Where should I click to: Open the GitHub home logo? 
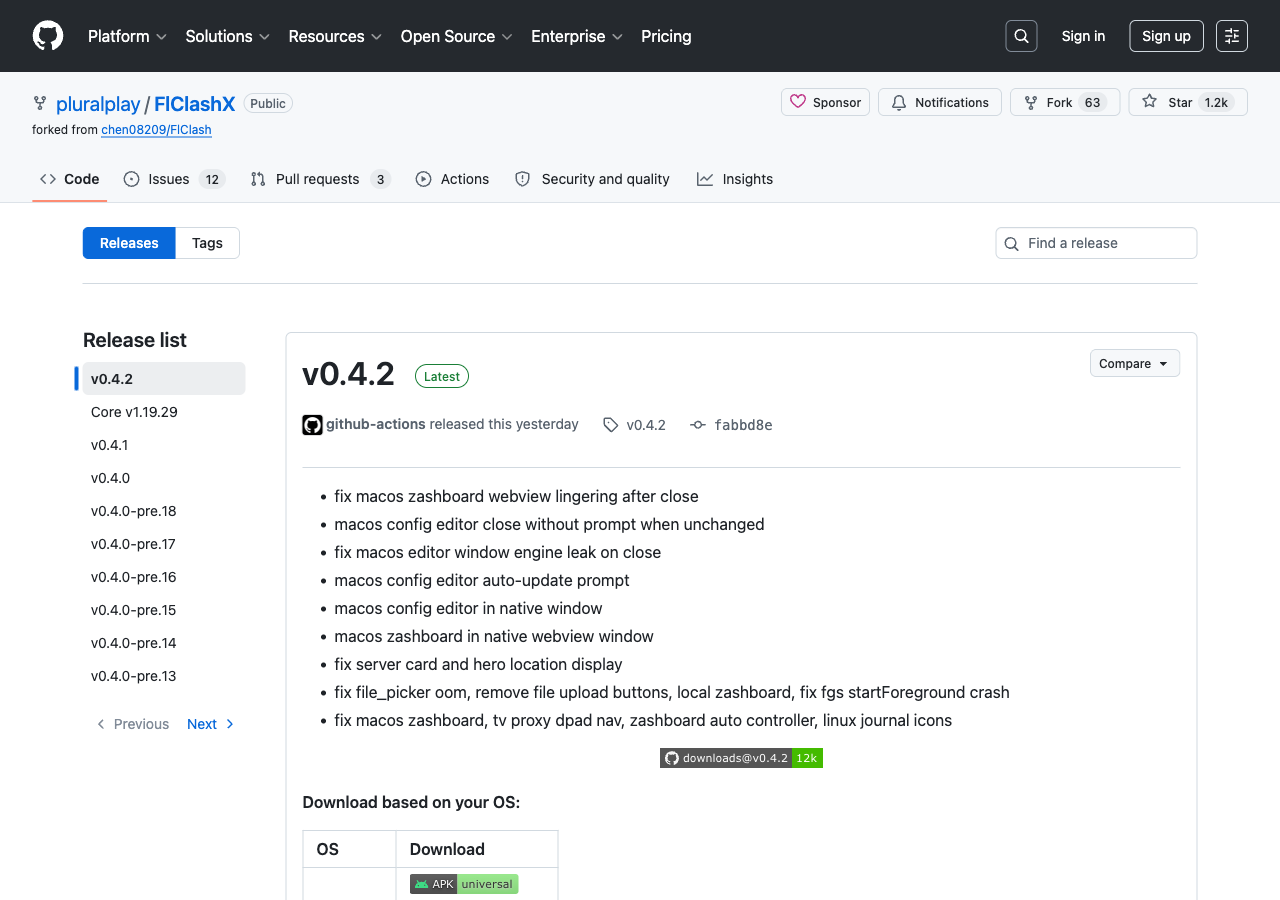click(48, 36)
